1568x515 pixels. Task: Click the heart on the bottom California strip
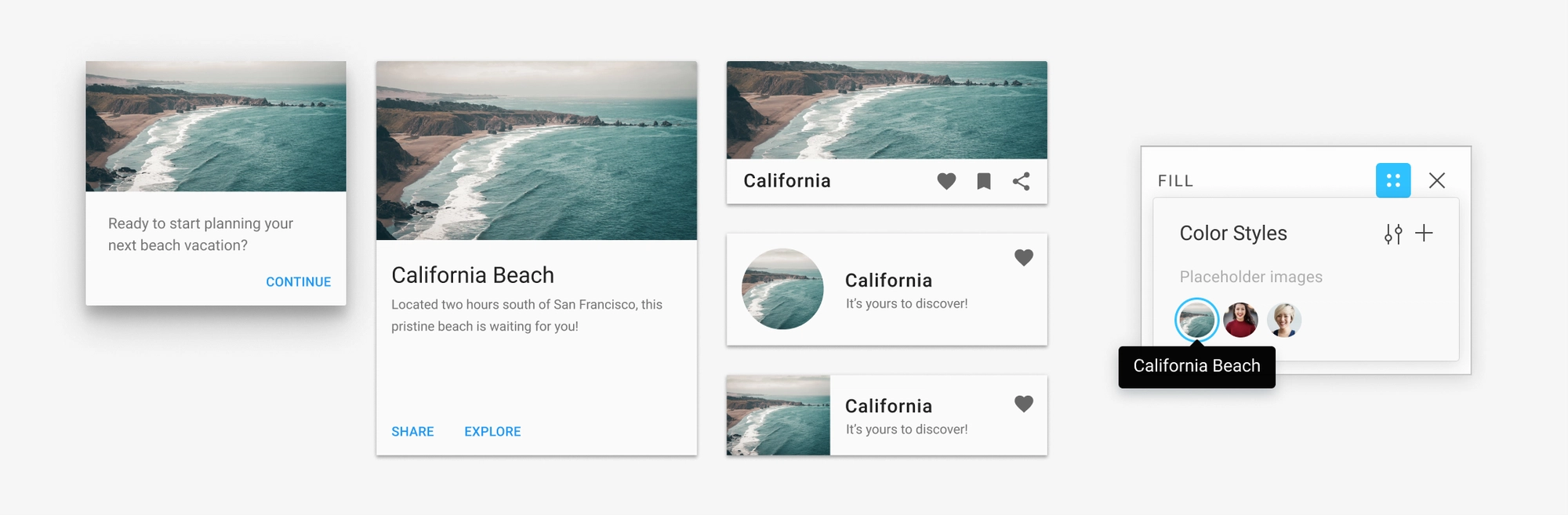[1024, 405]
